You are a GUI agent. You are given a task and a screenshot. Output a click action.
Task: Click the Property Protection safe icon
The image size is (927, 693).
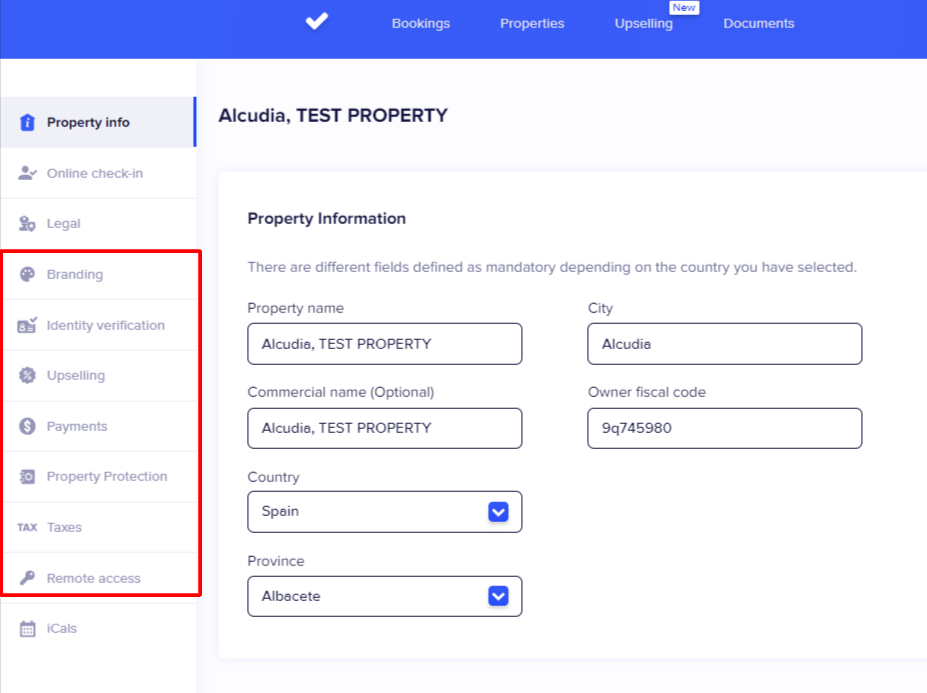point(28,477)
